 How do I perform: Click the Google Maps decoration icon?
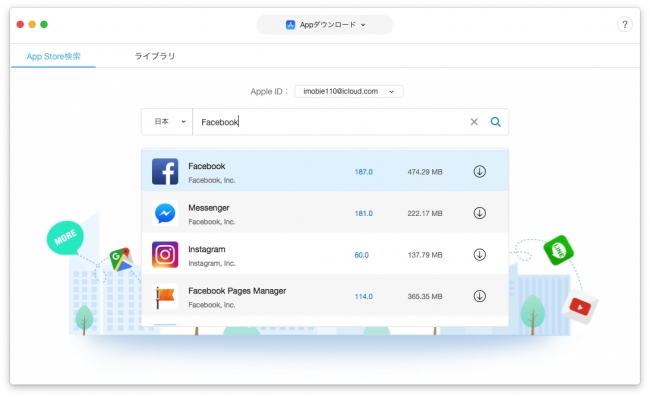point(121,259)
